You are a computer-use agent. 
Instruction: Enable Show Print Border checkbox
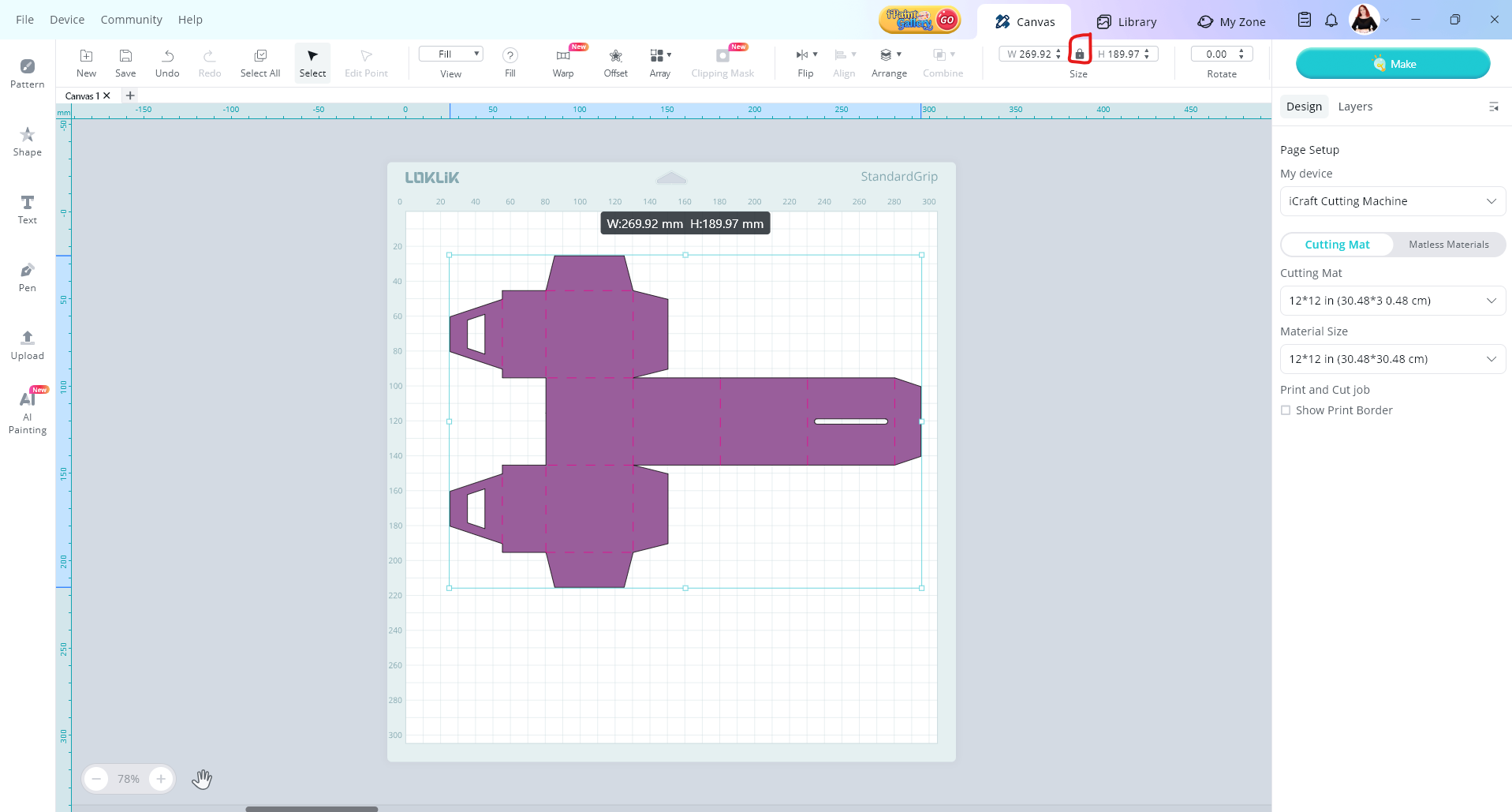pos(1286,410)
